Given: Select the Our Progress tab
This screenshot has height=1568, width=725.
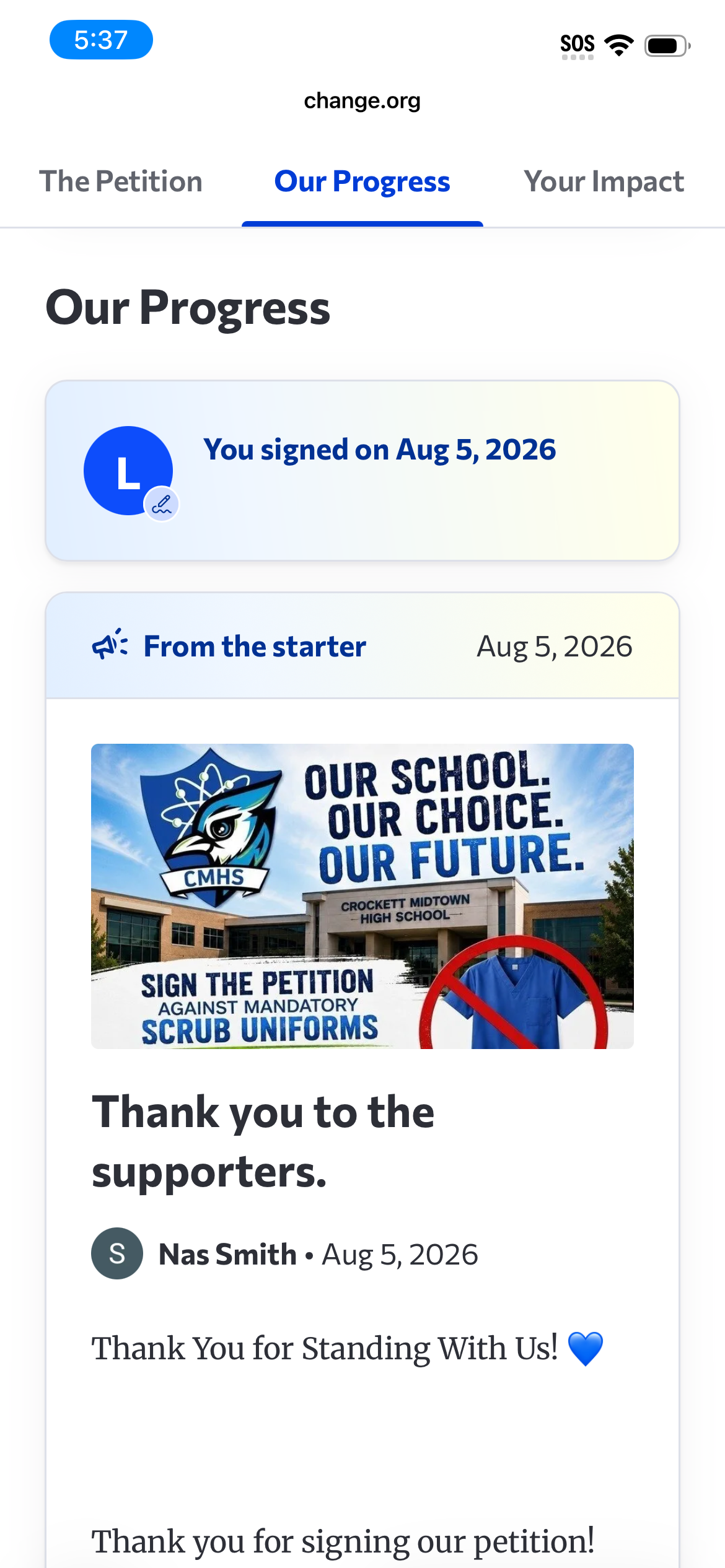Looking at the screenshot, I should click(362, 182).
